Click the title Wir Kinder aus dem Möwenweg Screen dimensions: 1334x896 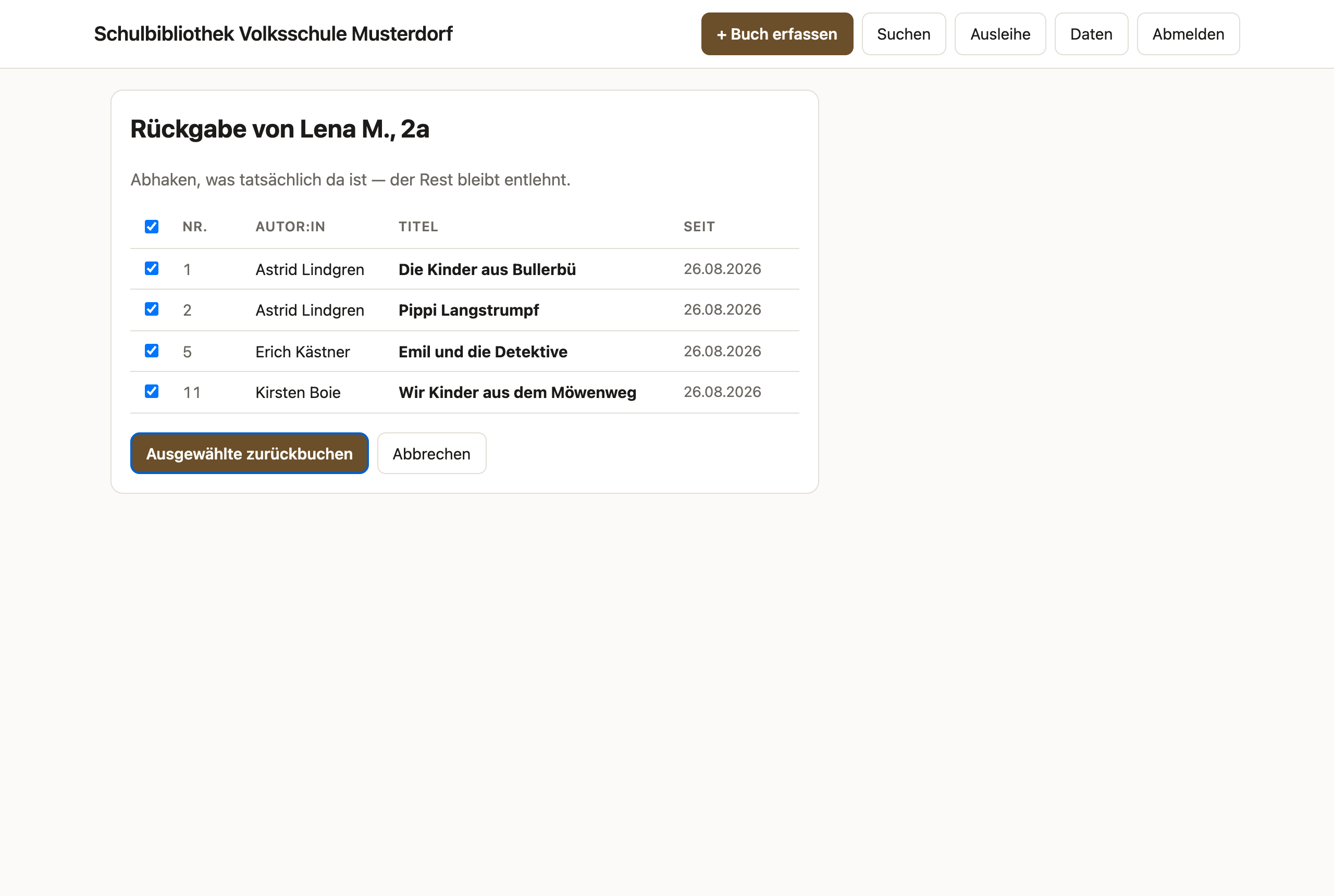click(x=517, y=393)
